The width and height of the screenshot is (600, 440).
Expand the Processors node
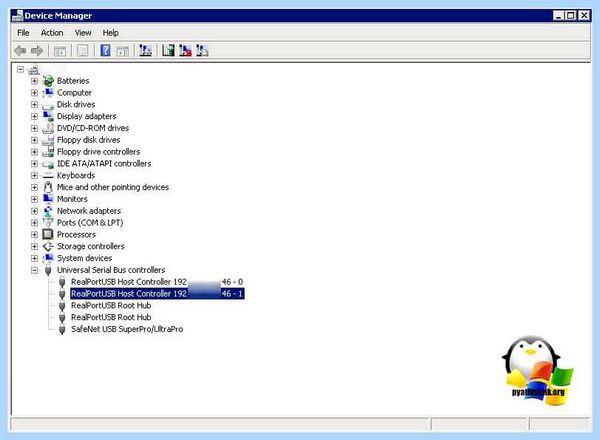tap(34, 235)
